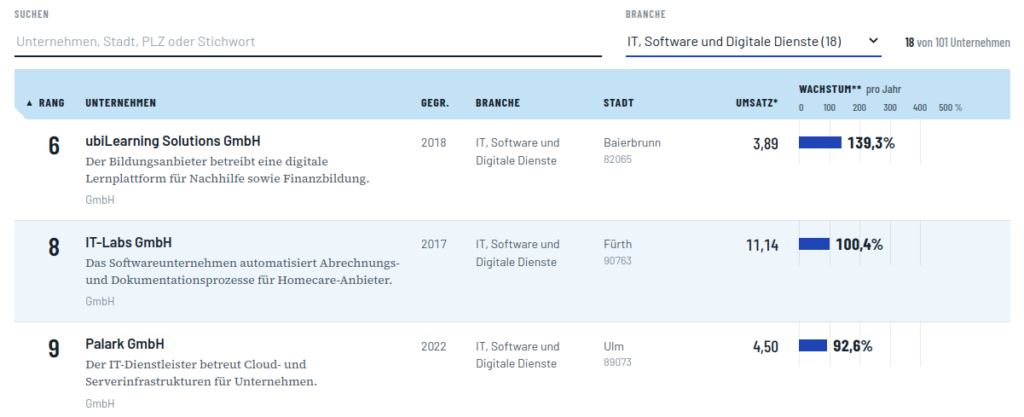This screenshot has height=417, width=1024.
Task: Click the search field for Unternehmen, Stadt, PLZ
Action: pyautogui.click(x=308, y=41)
